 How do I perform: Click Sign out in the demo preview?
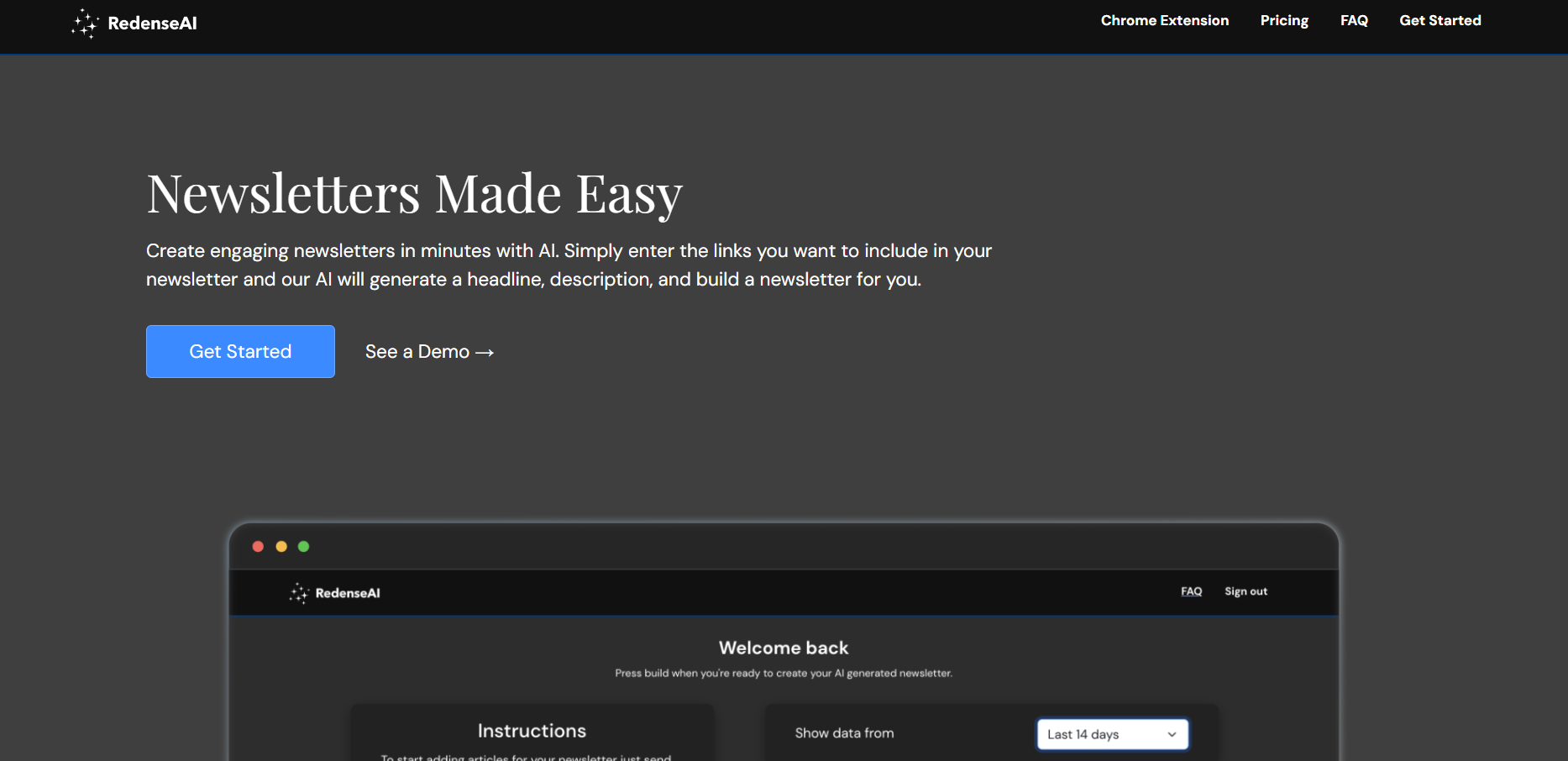coord(1245,591)
